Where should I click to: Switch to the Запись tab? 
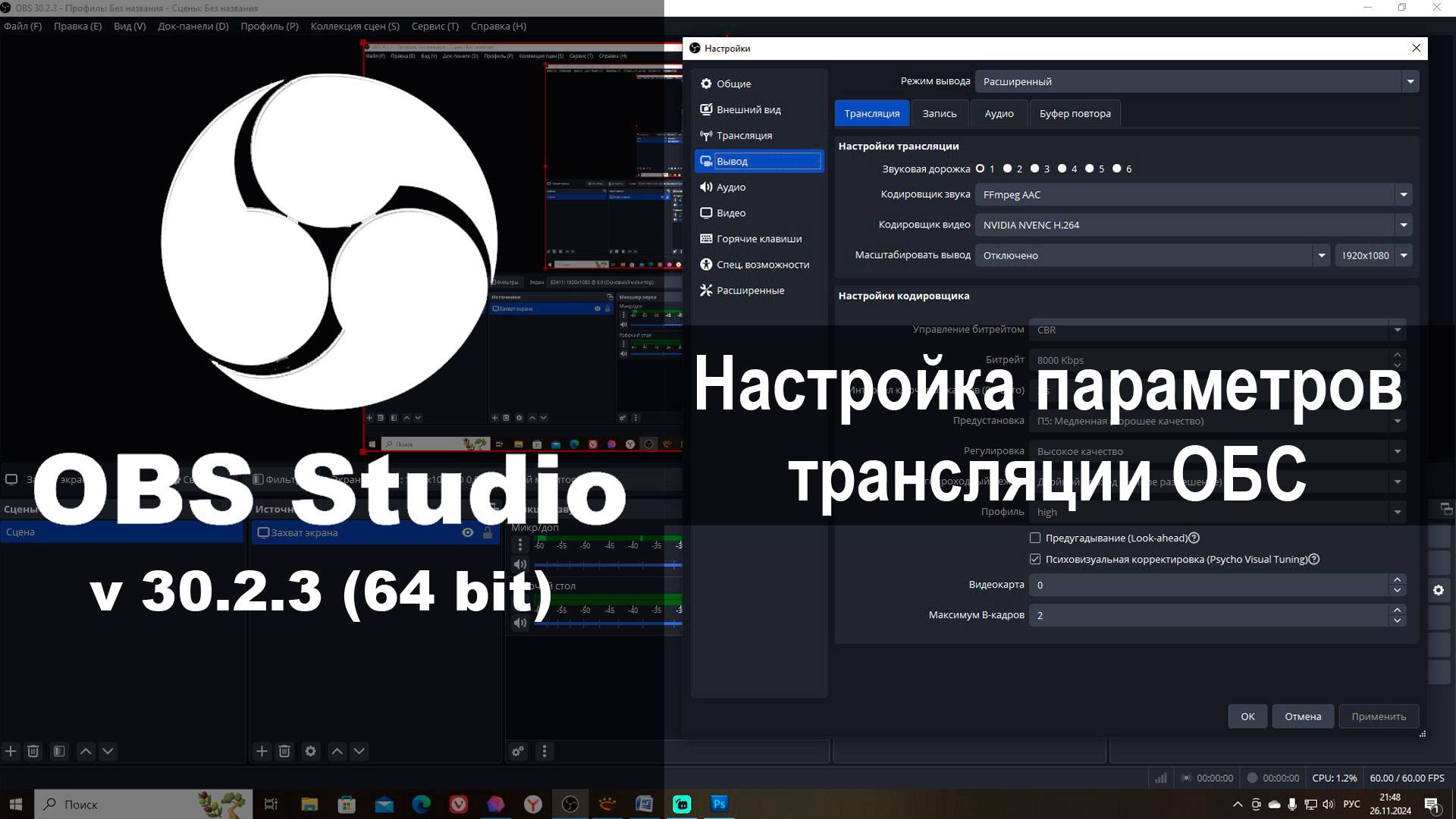point(939,114)
